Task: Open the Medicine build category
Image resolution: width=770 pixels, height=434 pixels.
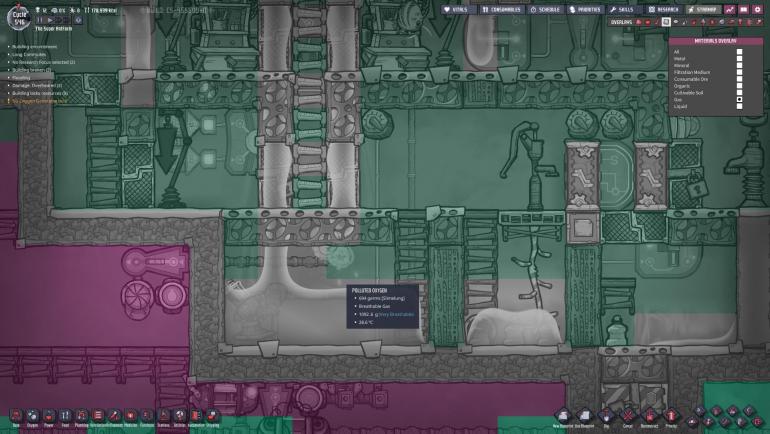Action: pos(131,415)
